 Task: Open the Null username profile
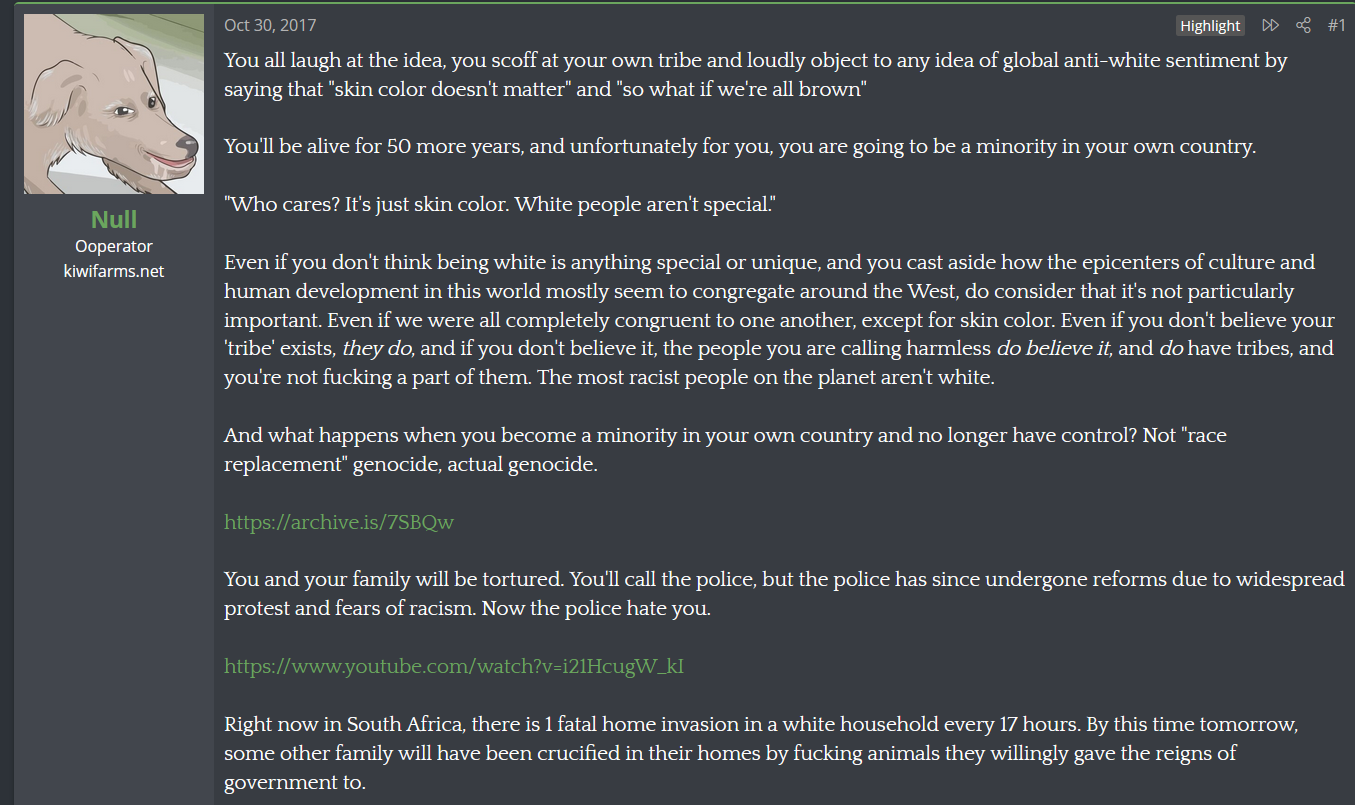tap(114, 219)
